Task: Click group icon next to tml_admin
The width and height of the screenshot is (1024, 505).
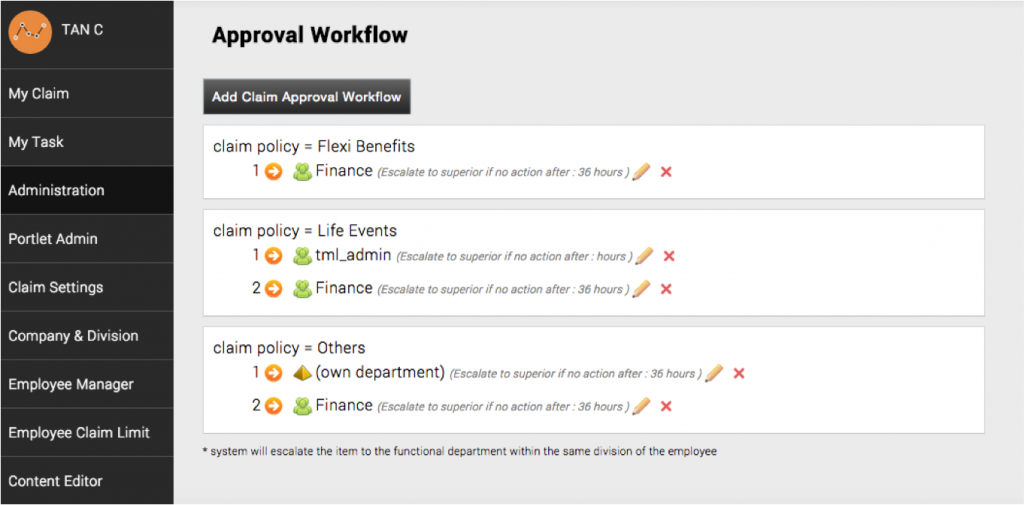Action: click(x=302, y=255)
